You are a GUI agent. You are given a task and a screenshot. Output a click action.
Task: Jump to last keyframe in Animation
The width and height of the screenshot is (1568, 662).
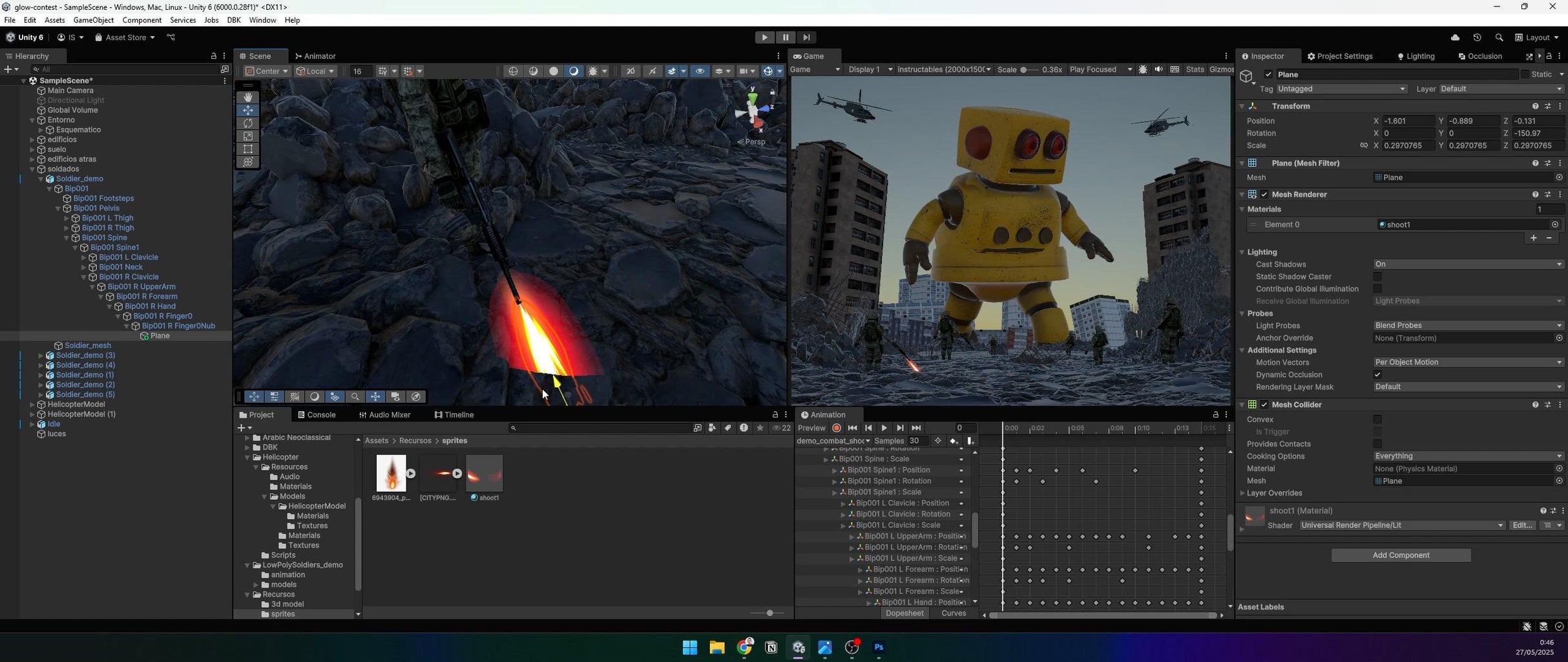tap(916, 428)
